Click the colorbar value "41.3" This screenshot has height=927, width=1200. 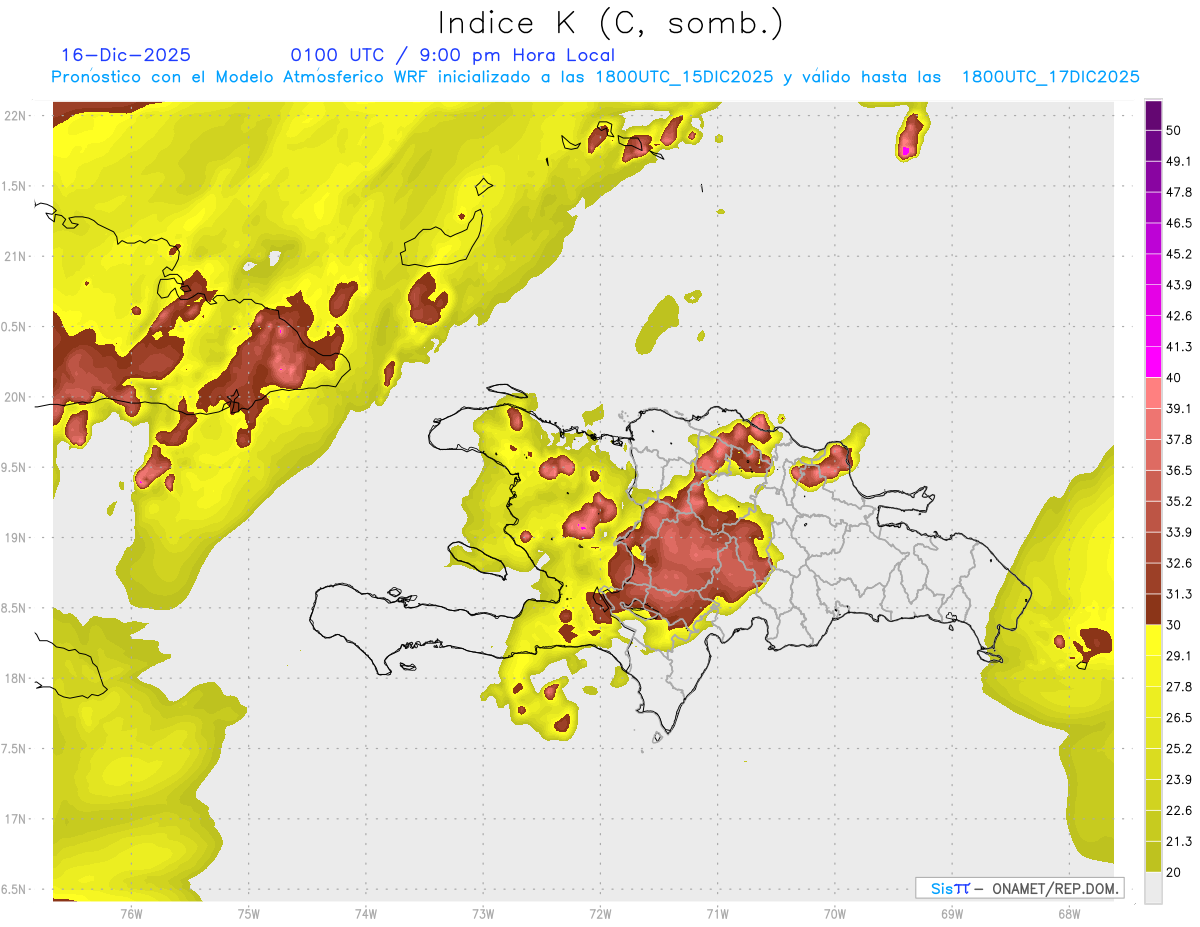1179,347
